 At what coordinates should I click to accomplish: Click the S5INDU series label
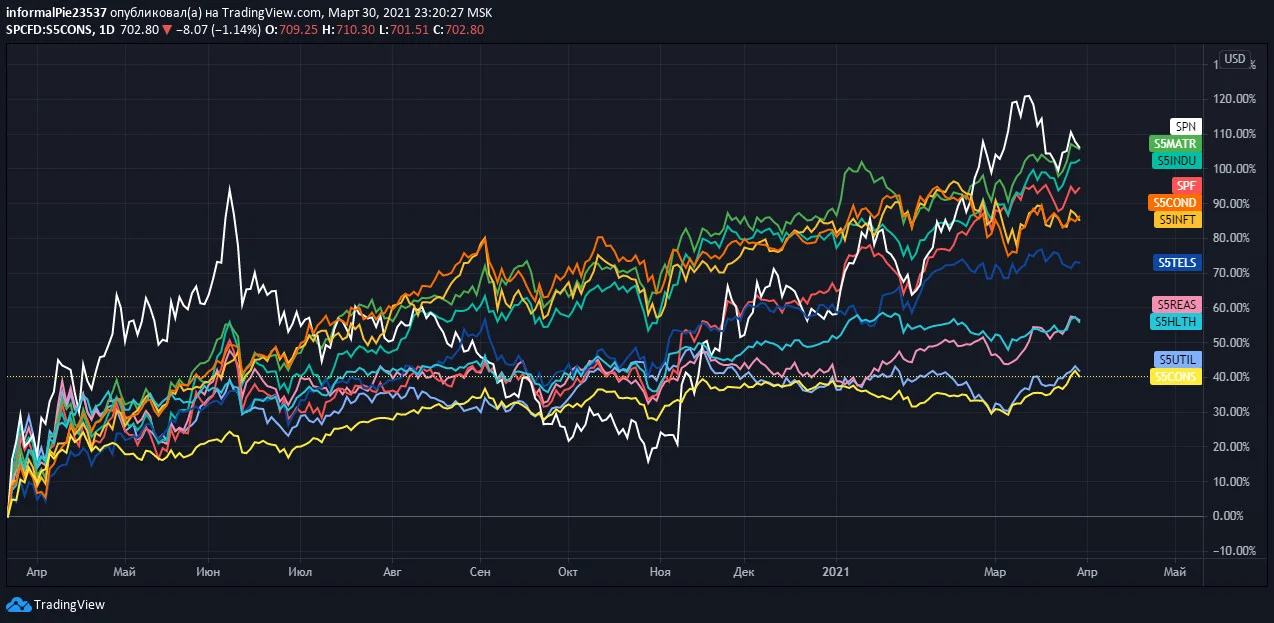click(1176, 160)
